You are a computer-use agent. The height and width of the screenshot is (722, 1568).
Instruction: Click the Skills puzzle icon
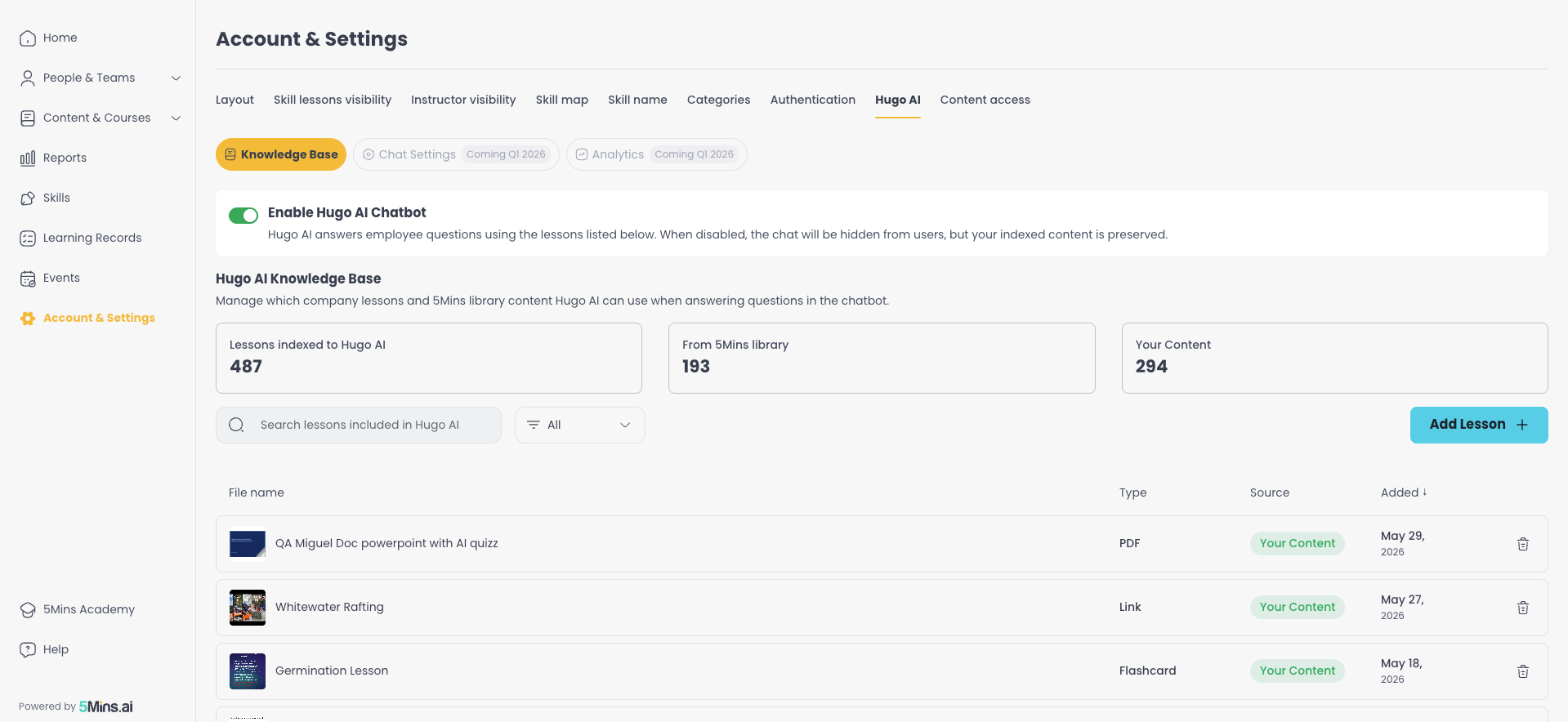28,198
